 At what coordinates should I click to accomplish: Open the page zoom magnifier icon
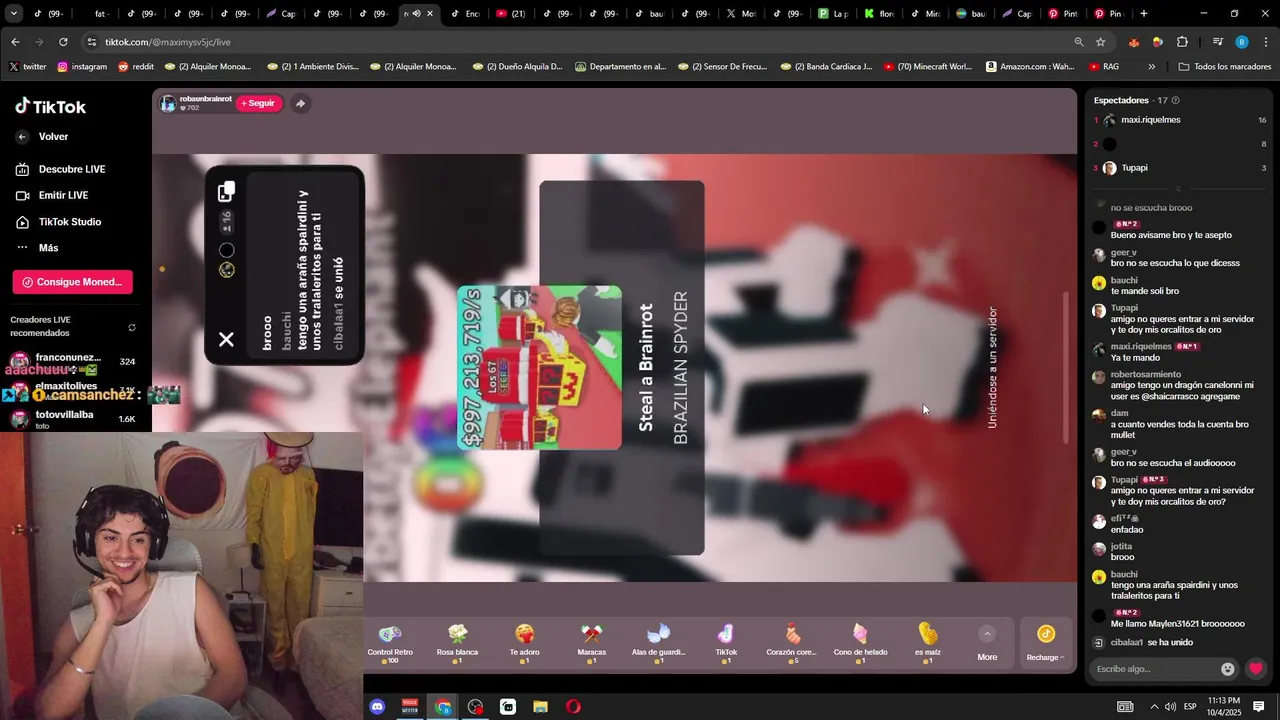(x=1079, y=42)
